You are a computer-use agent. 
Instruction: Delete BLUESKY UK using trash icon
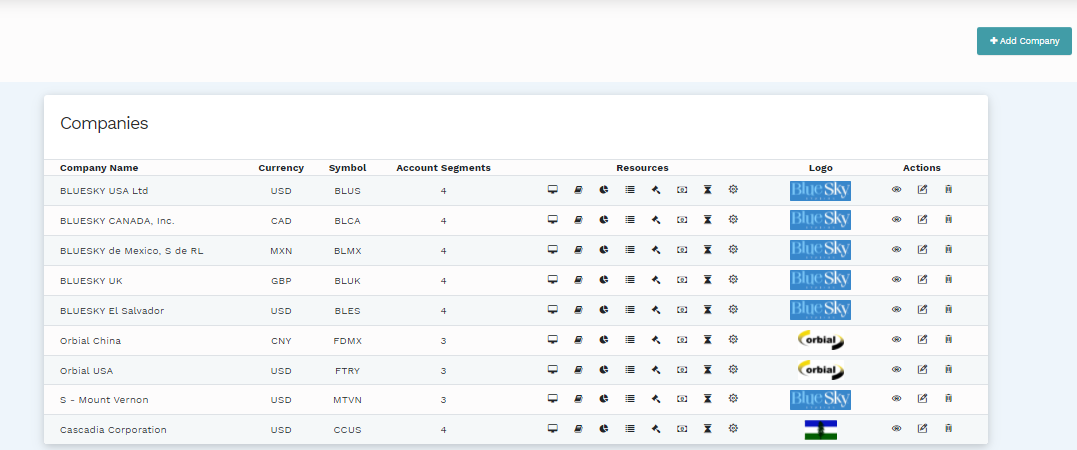click(948, 280)
